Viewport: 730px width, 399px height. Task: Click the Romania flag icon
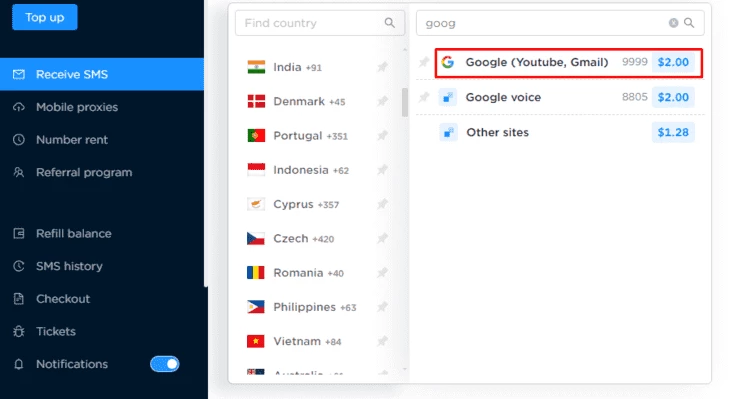(x=256, y=273)
